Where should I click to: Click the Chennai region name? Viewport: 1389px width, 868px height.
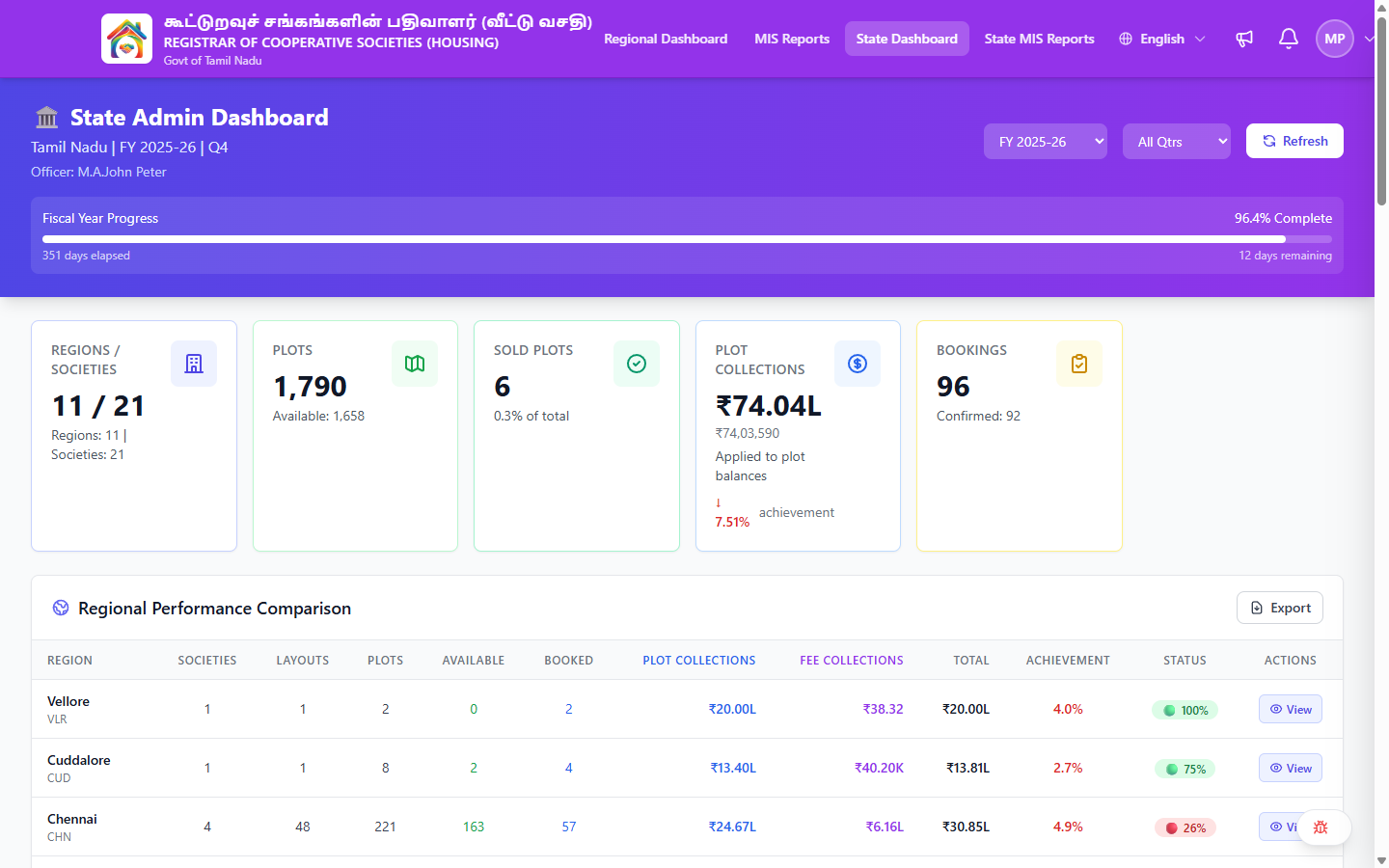(x=72, y=819)
